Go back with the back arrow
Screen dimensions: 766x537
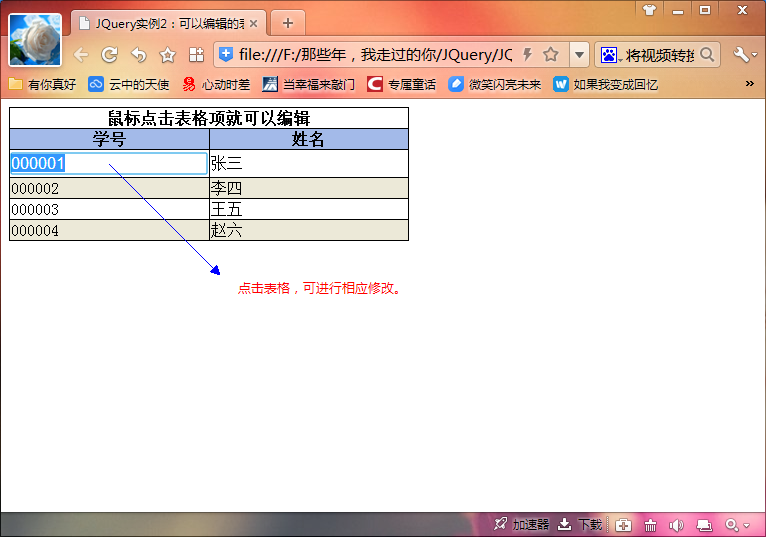81,55
